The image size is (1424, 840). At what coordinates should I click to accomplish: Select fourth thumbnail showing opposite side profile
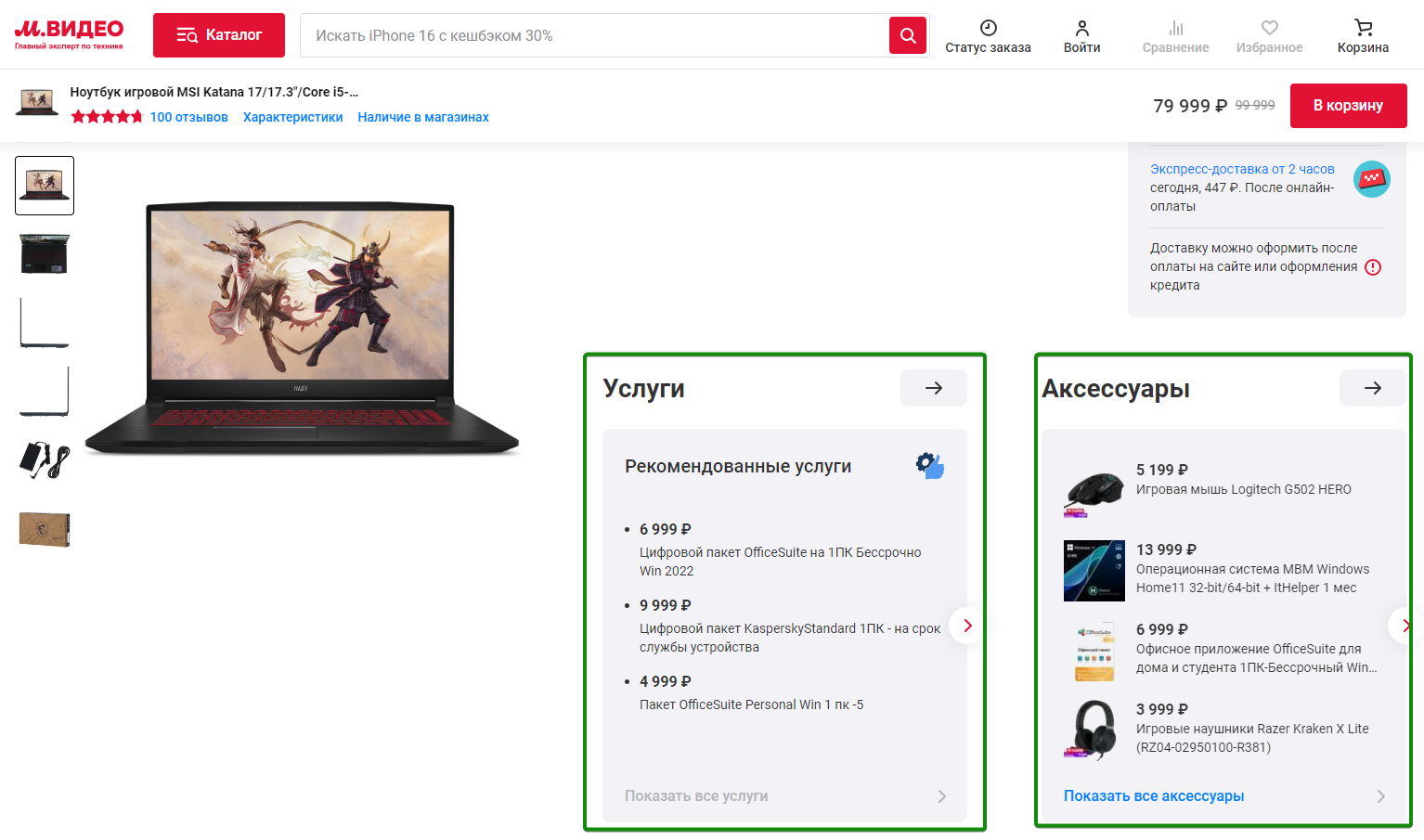[45, 392]
